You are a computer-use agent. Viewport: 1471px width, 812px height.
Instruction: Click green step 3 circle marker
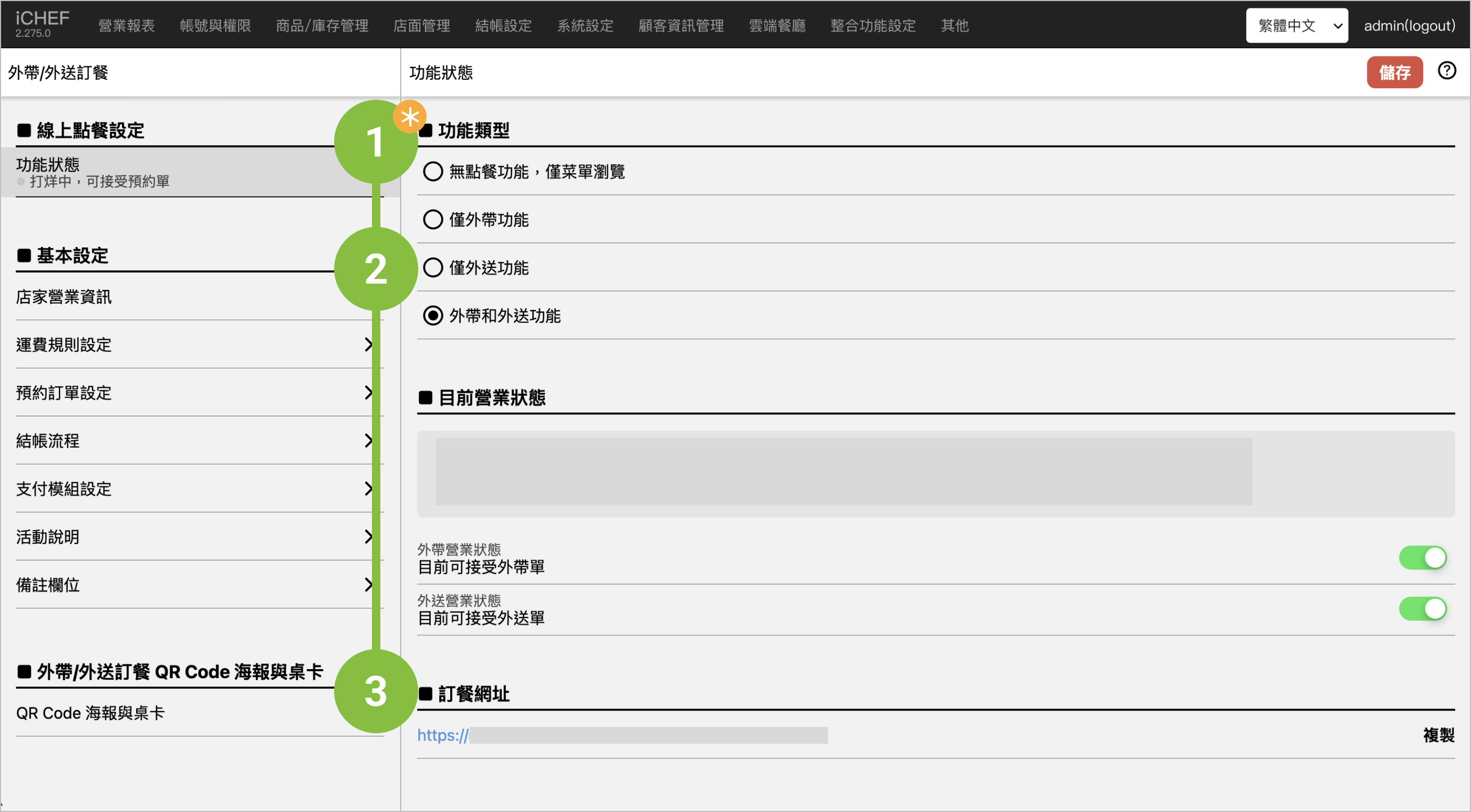[375, 691]
